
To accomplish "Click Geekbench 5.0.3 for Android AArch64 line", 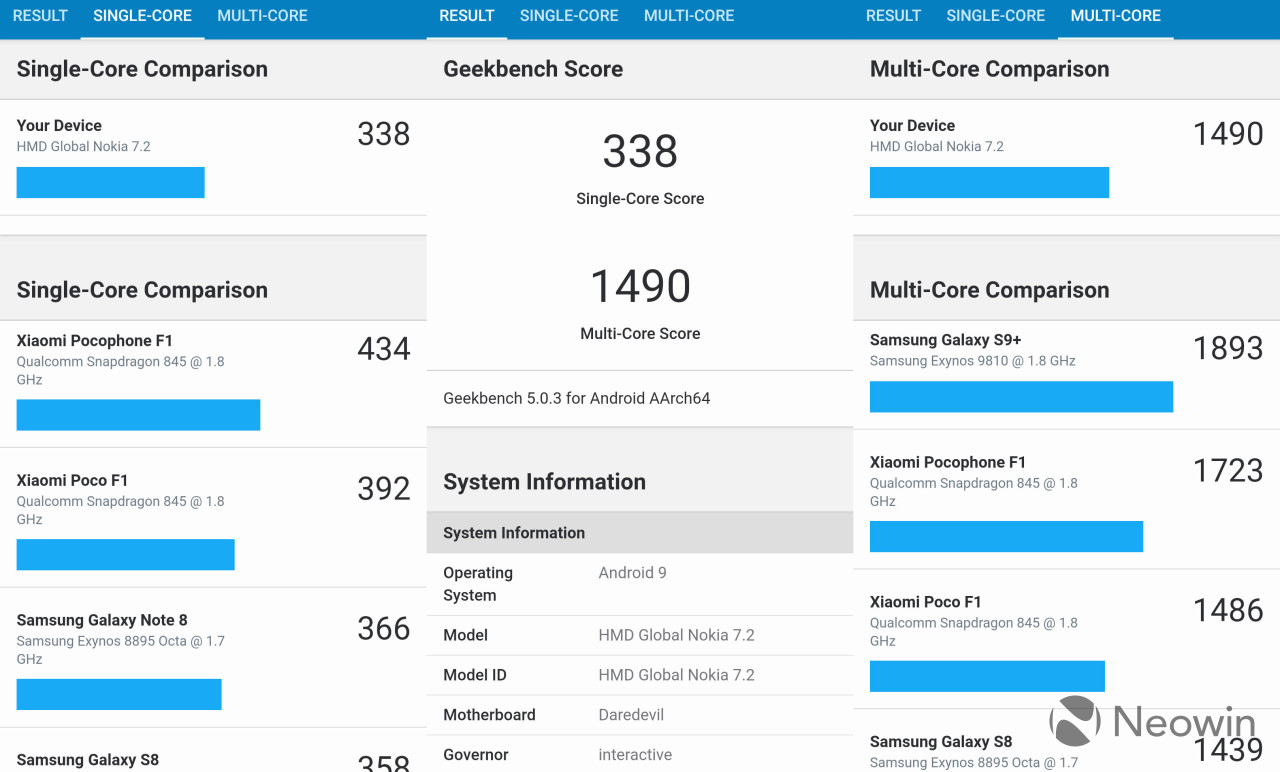I will (577, 398).
